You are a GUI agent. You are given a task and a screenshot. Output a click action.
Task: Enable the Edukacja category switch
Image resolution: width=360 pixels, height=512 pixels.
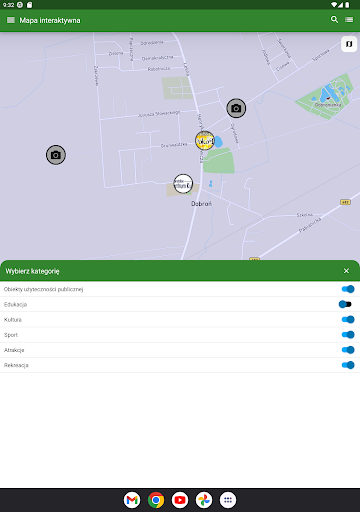pos(345,304)
